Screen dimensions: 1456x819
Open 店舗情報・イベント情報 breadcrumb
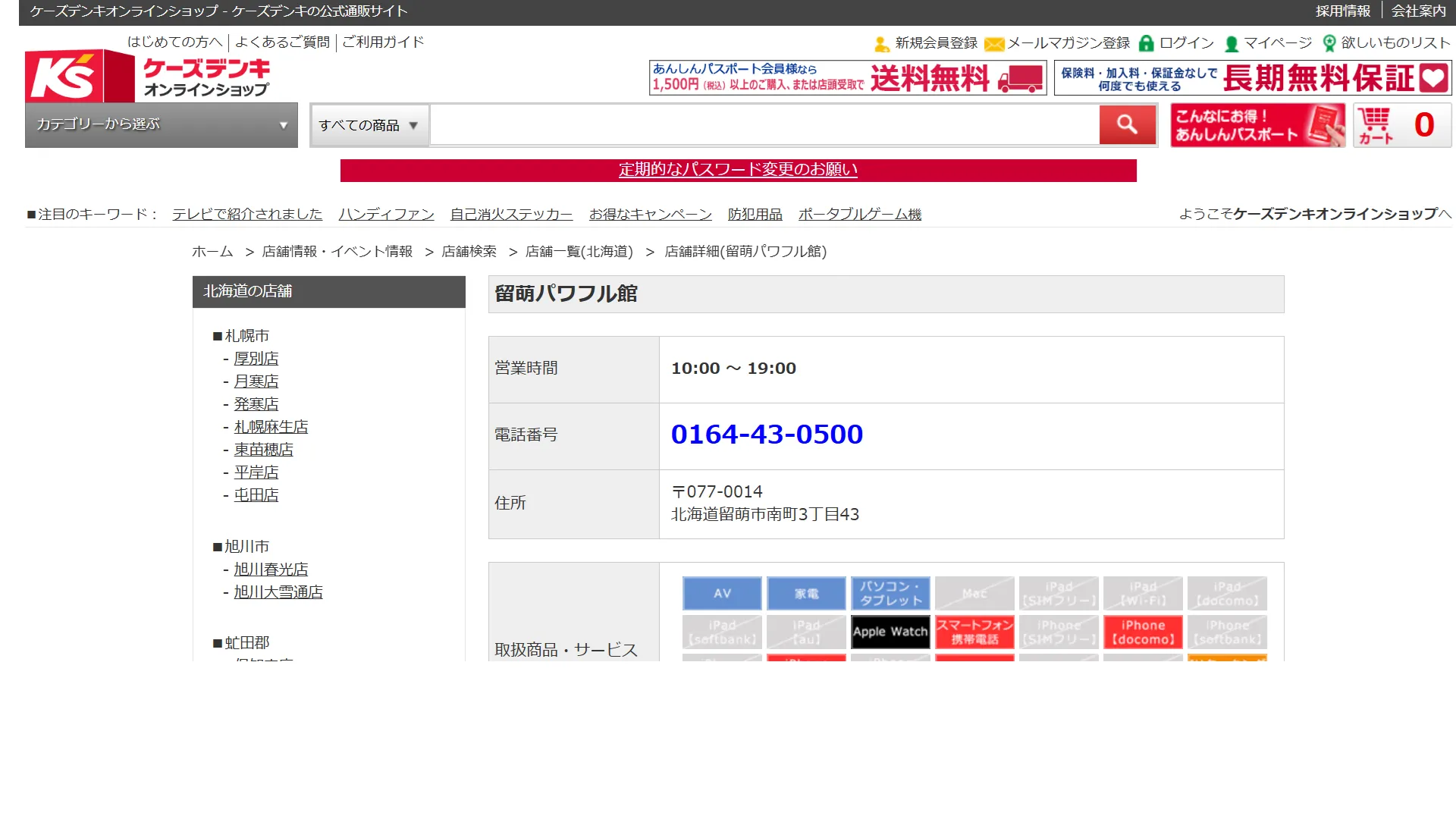point(337,252)
